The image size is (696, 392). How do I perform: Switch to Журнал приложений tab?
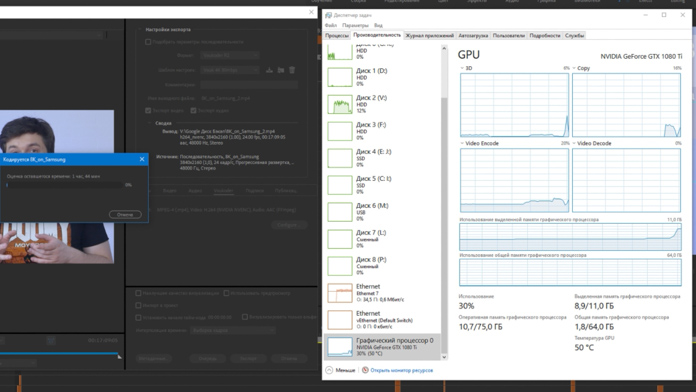pos(430,36)
